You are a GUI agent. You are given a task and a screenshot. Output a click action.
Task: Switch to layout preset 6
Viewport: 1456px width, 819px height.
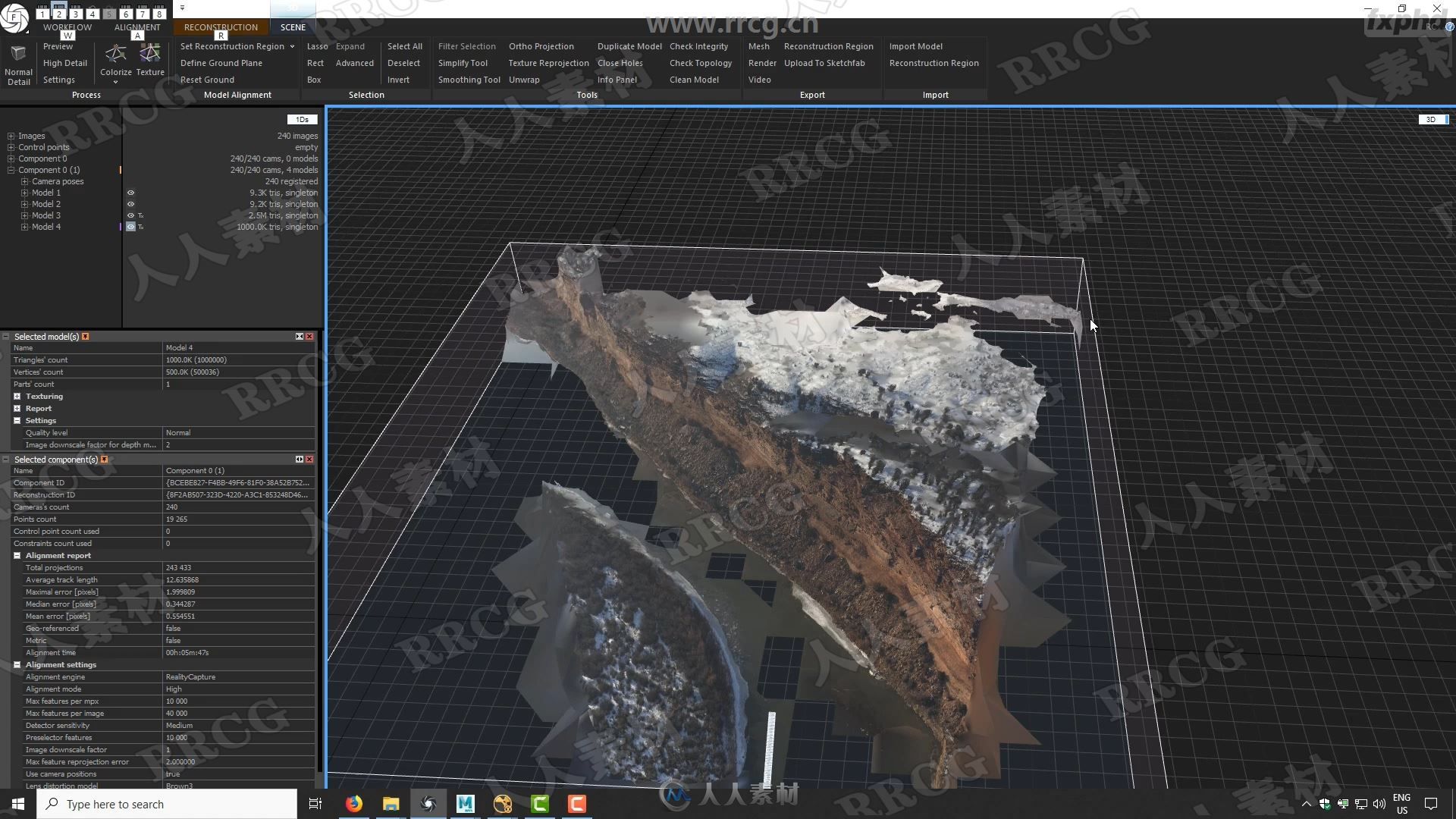pyautogui.click(x=126, y=14)
